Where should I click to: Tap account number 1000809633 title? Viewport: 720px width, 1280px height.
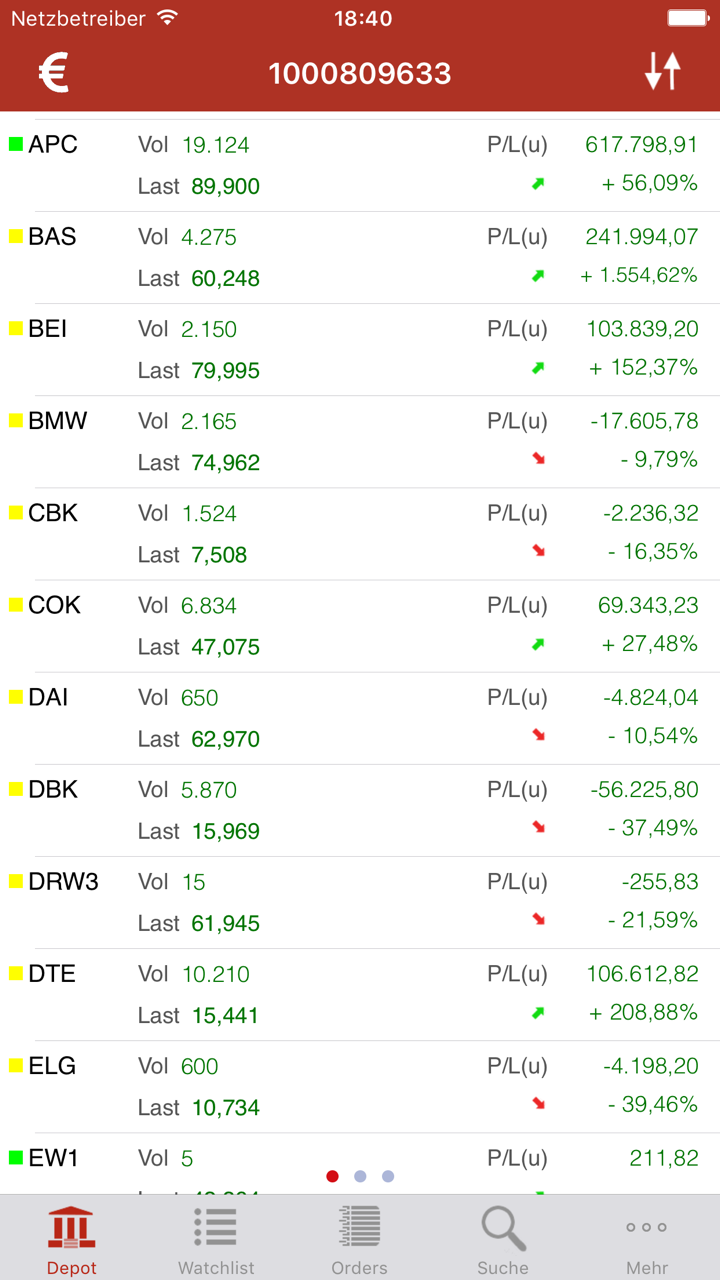click(360, 73)
